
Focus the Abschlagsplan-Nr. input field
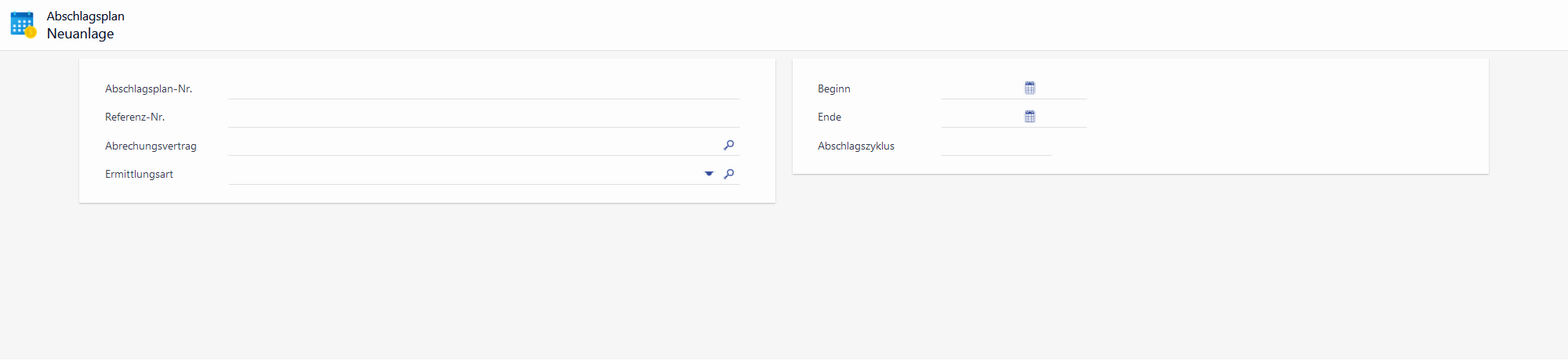(x=483, y=89)
